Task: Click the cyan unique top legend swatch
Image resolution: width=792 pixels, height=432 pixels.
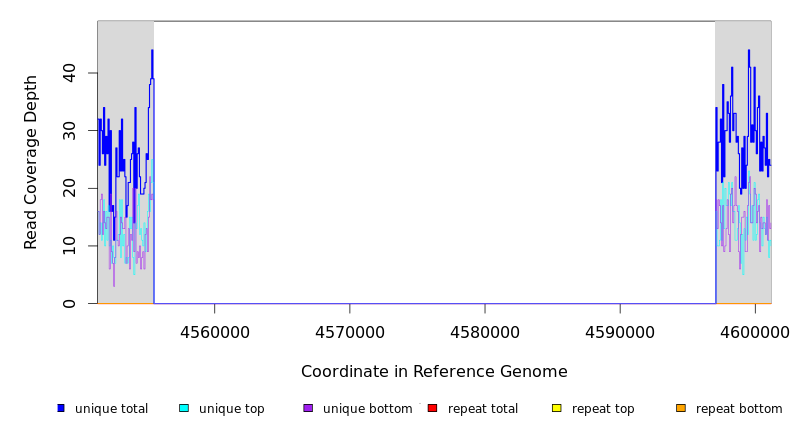Action: click(x=184, y=408)
